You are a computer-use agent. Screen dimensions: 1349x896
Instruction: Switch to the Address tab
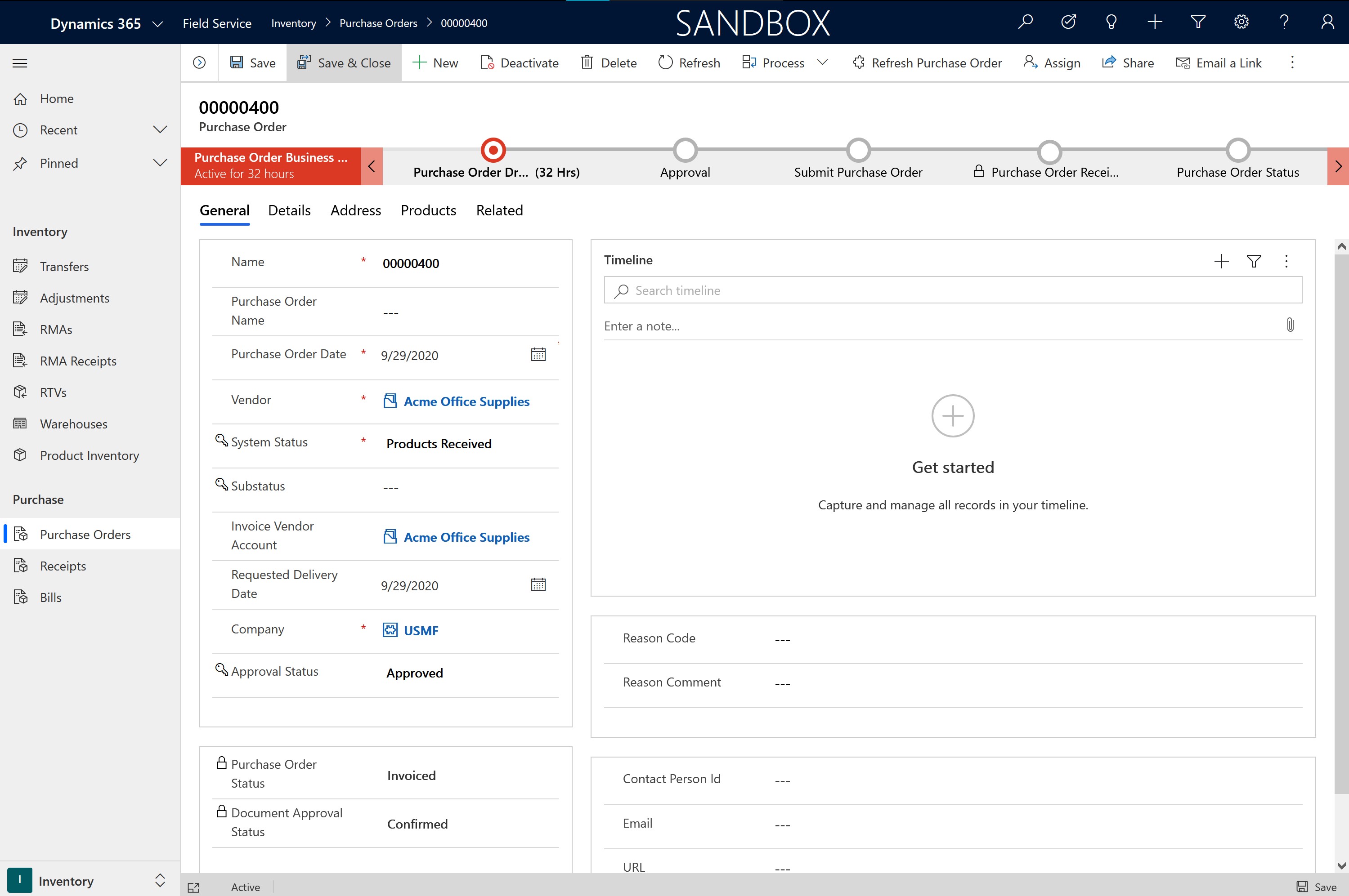[x=355, y=210]
